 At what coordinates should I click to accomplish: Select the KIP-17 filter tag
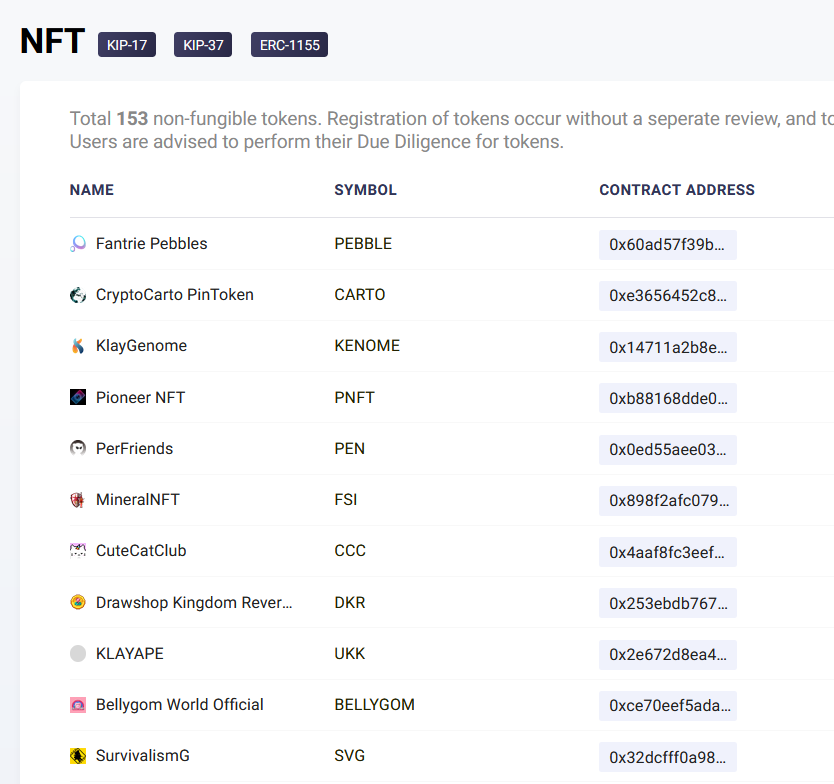pyautogui.click(x=127, y=45)
